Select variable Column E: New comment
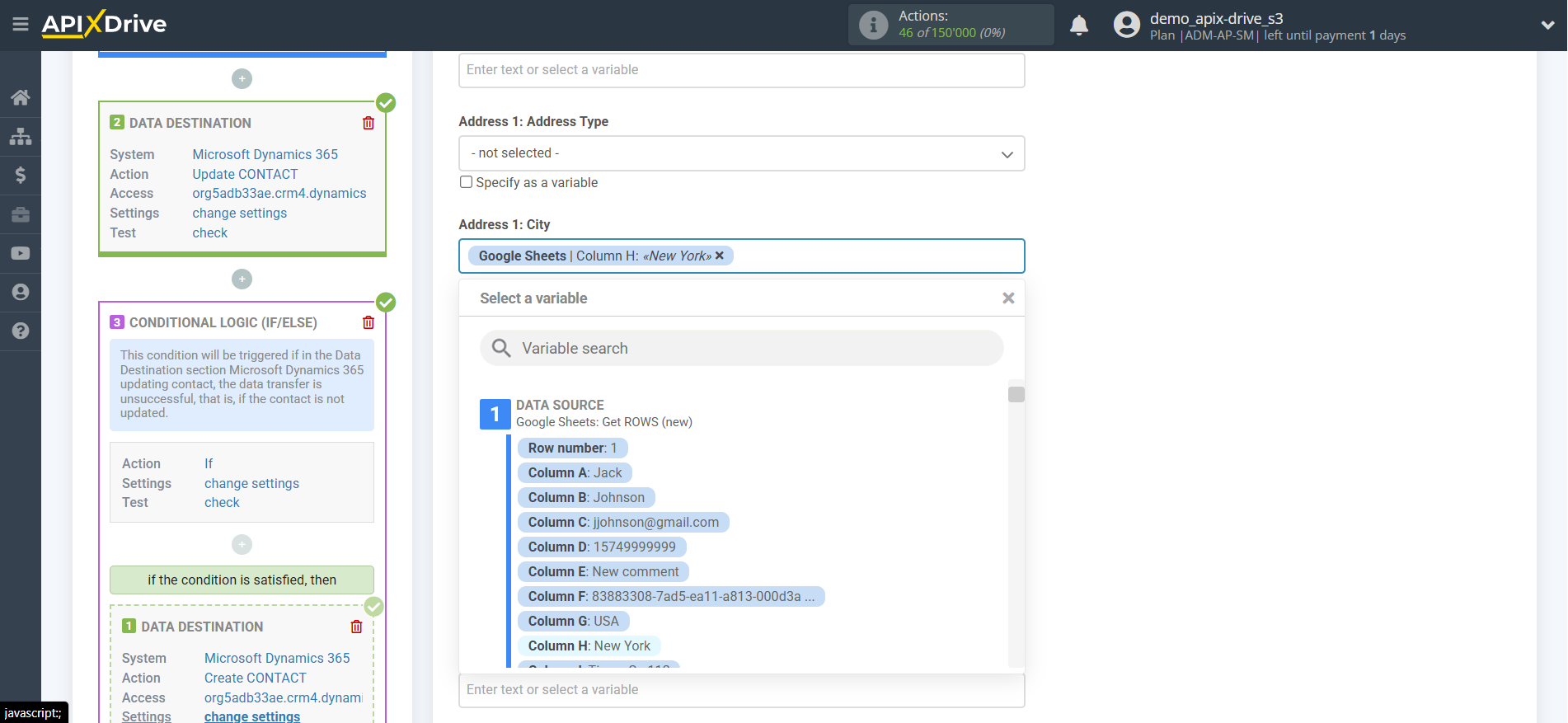The width and height of the screenshot is (1568, 723). [x=603, y=571]
